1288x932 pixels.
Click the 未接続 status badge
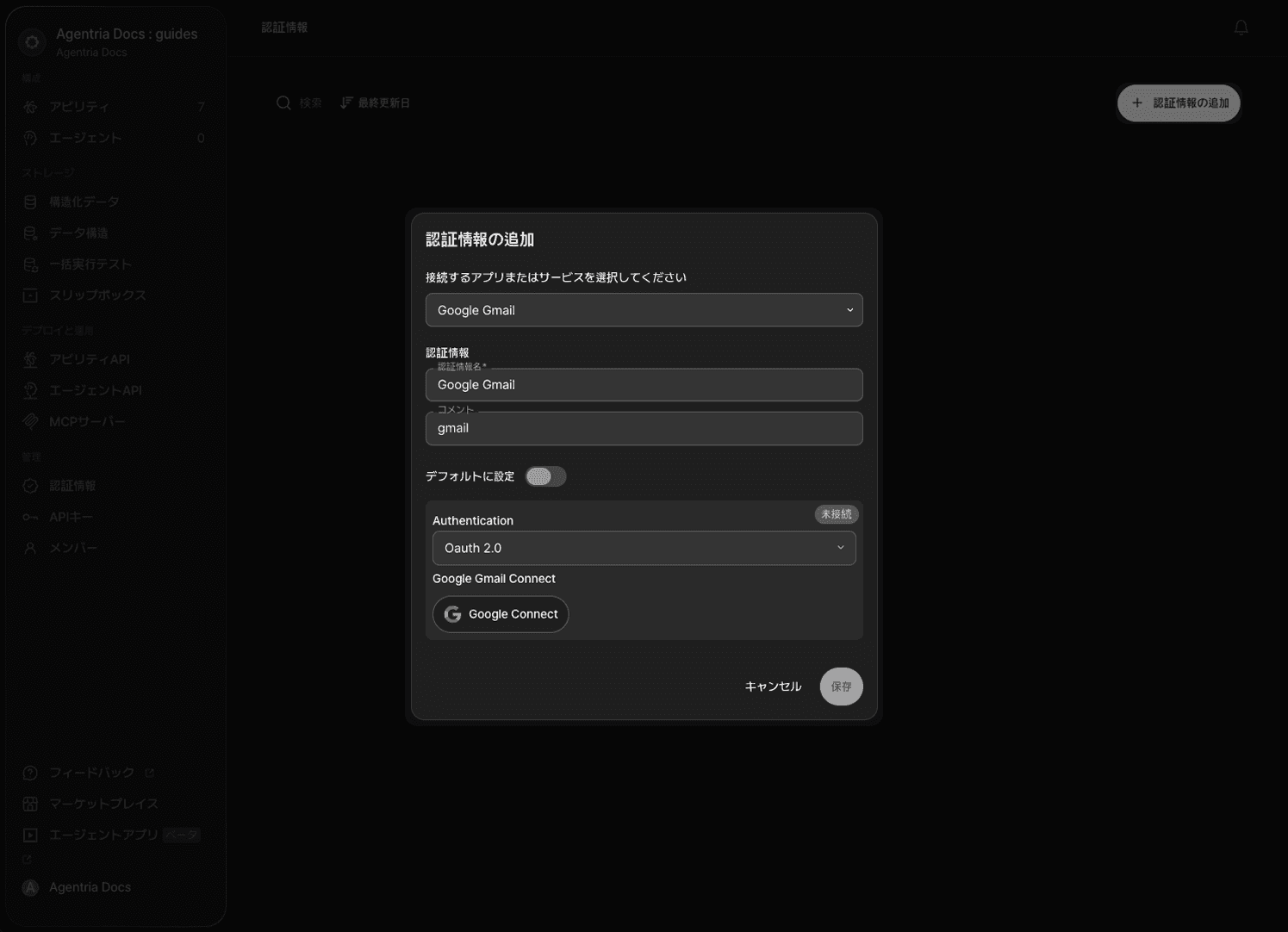(836, 514)
